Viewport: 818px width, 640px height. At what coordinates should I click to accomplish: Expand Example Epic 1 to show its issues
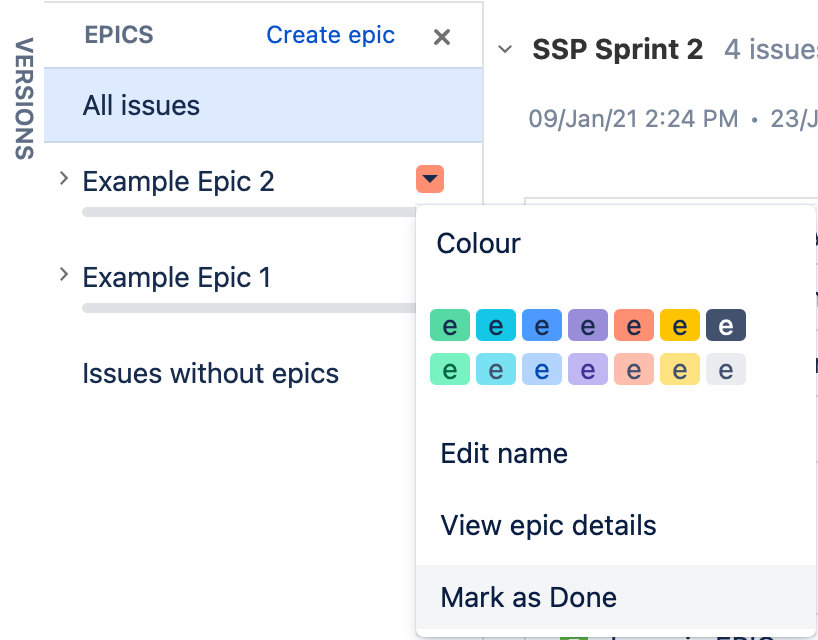(x=63, y=276)
